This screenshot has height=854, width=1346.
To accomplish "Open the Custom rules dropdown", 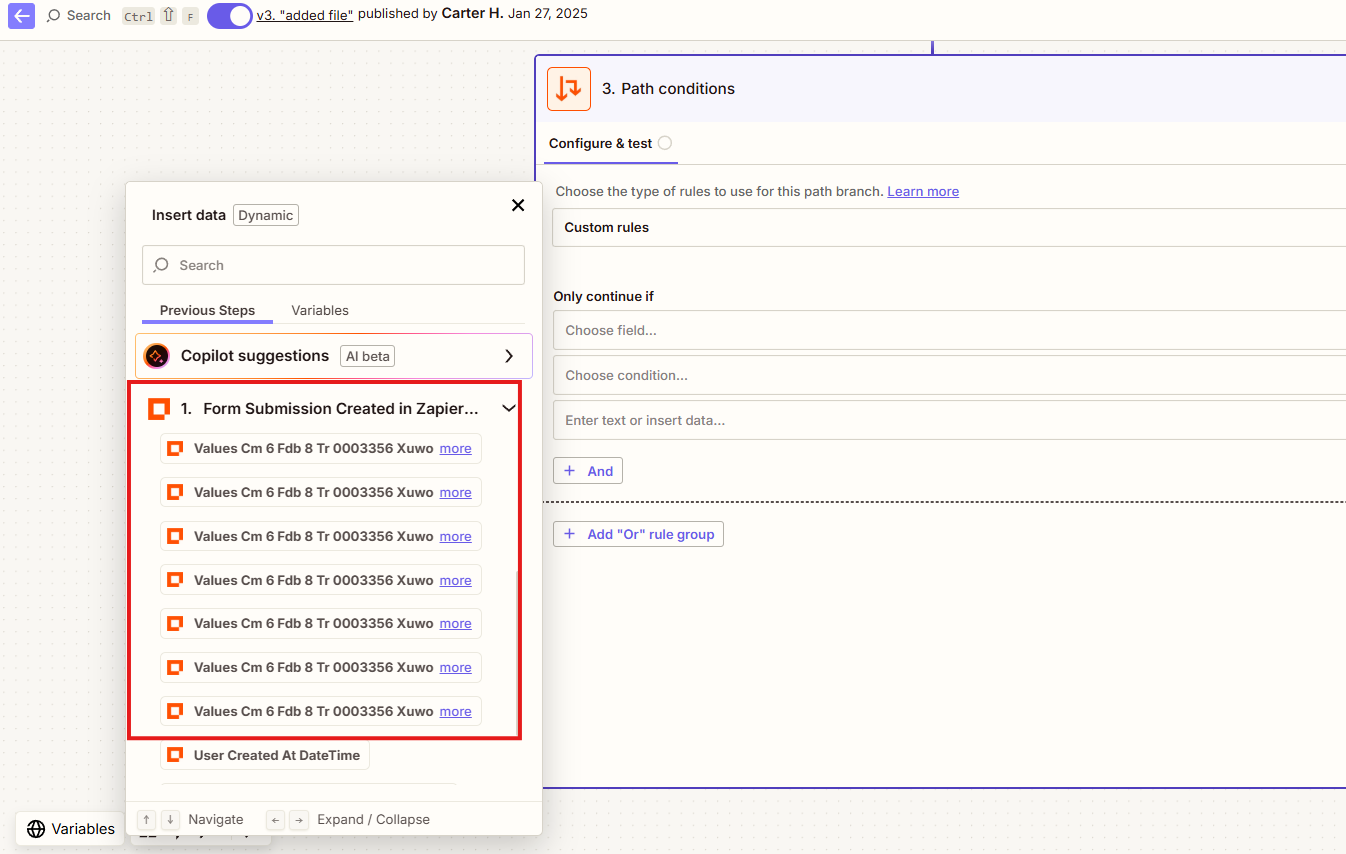I will (x=949, y=227).
